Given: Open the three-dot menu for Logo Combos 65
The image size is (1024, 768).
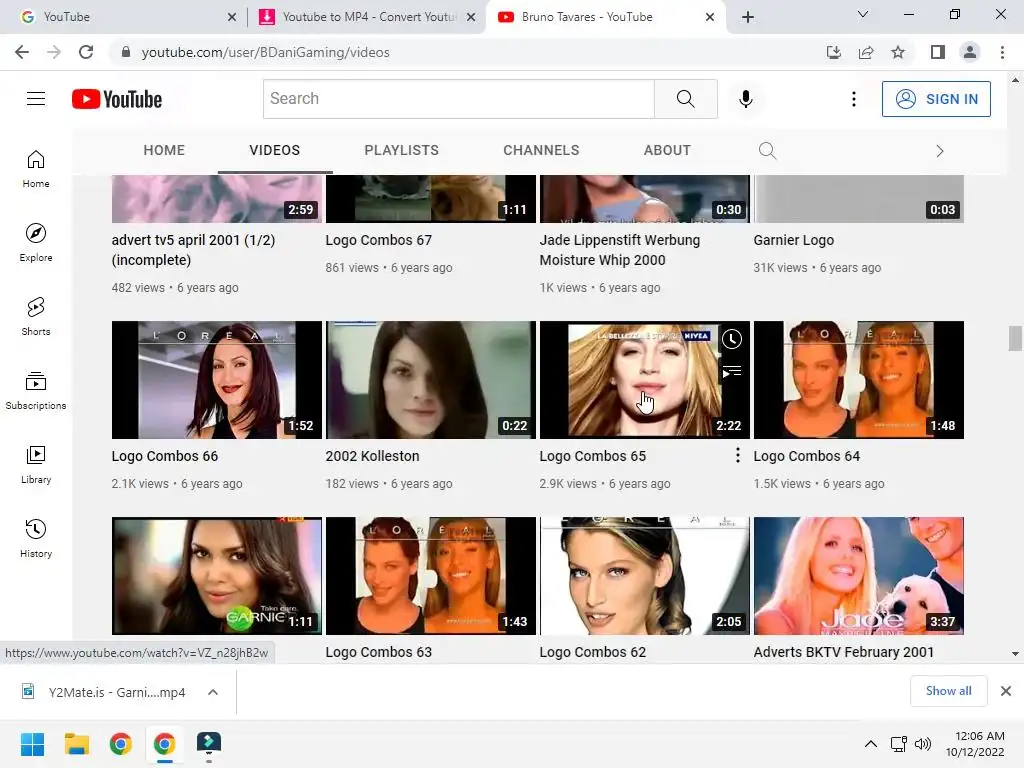Looking at the screenshot, I should click(737, 455).
